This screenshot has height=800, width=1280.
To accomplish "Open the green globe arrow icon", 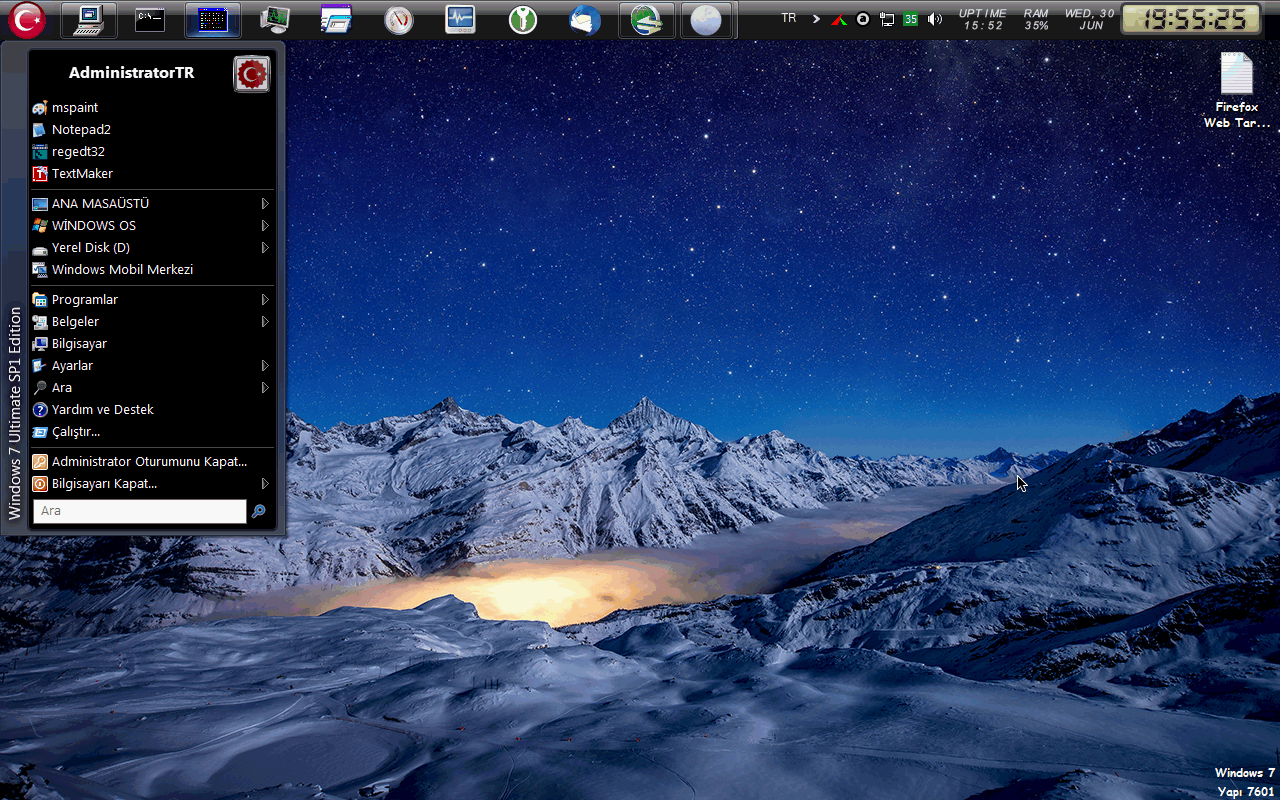I will point(646,19).
